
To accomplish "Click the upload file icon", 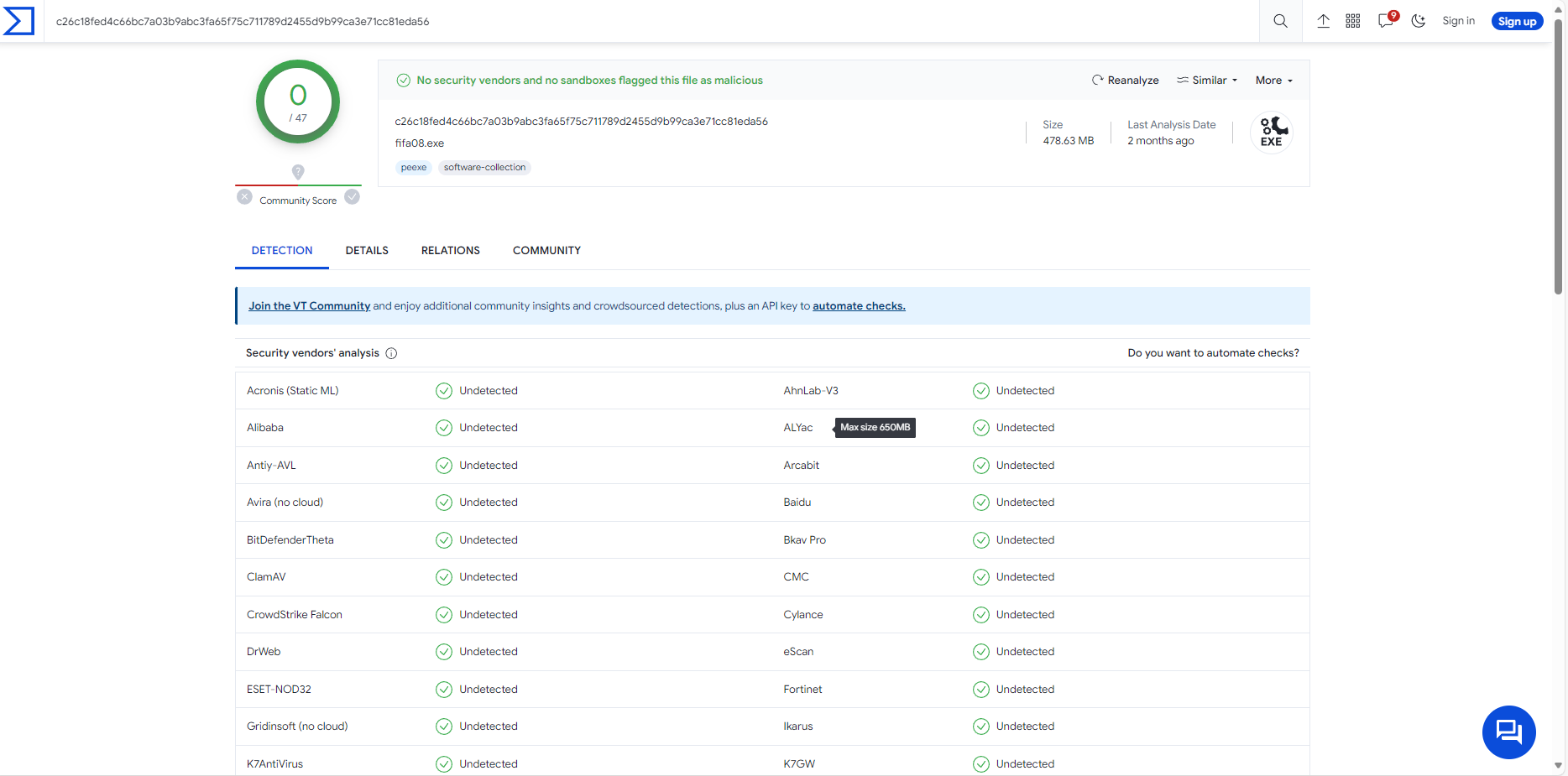I will (x=1323, y=21).
